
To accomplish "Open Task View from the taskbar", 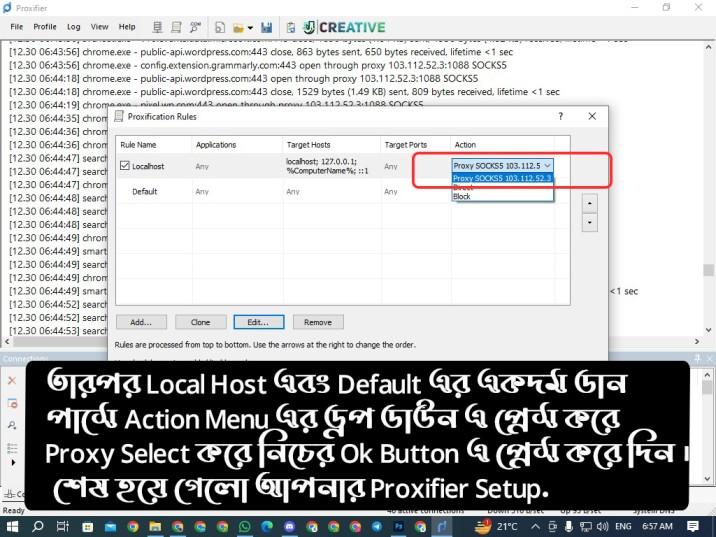I will [63, 526].
